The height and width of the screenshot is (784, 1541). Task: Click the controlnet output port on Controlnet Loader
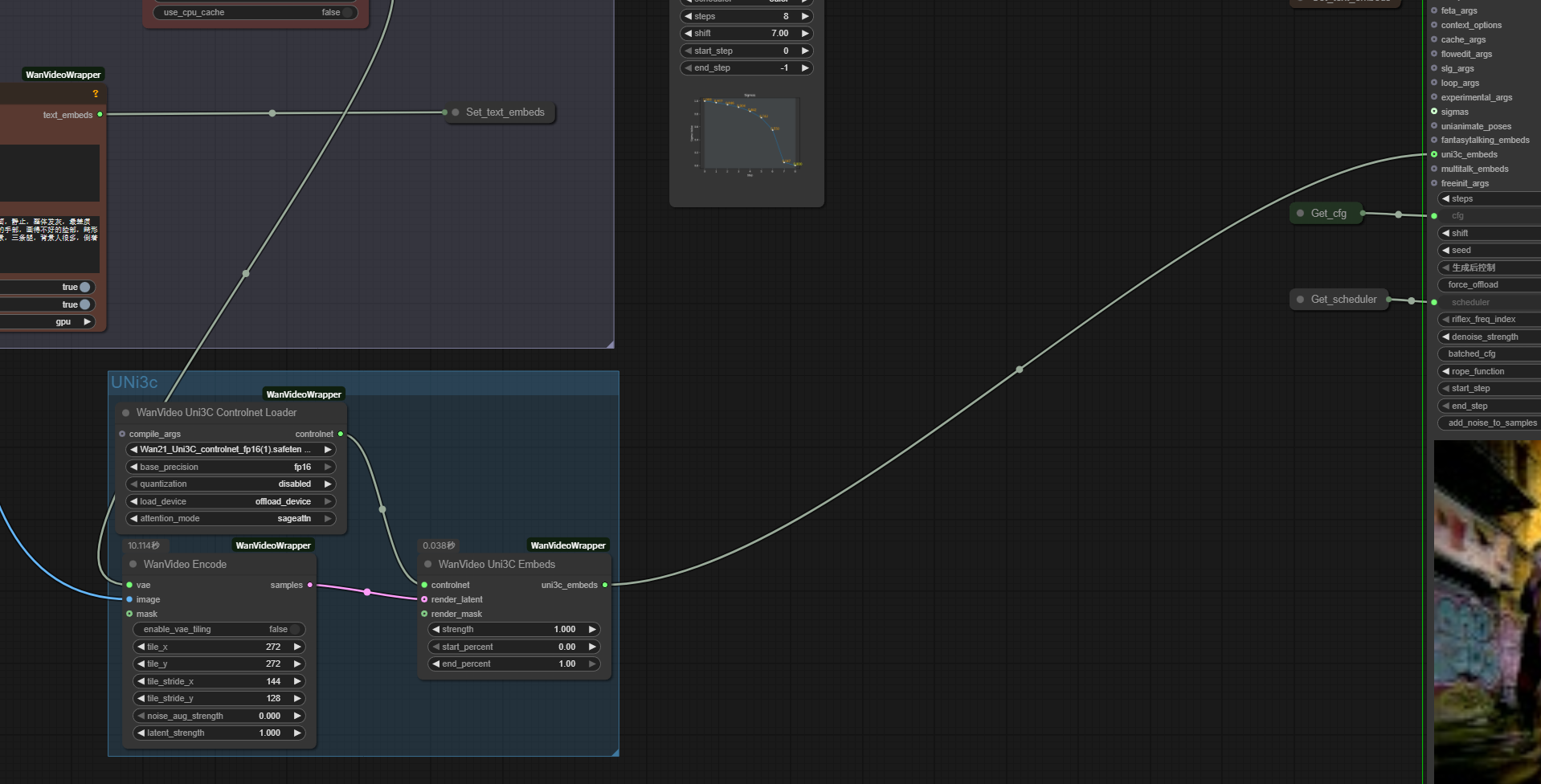tap(341, 434)
